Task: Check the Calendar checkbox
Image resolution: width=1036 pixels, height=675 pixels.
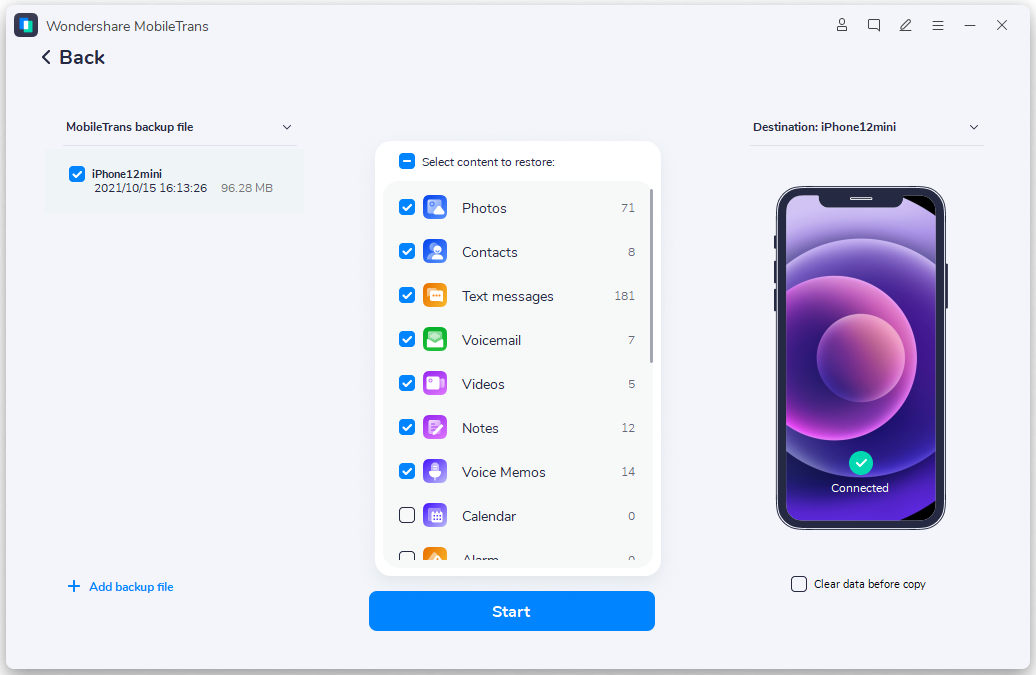Action: click(x=407, y=515)
